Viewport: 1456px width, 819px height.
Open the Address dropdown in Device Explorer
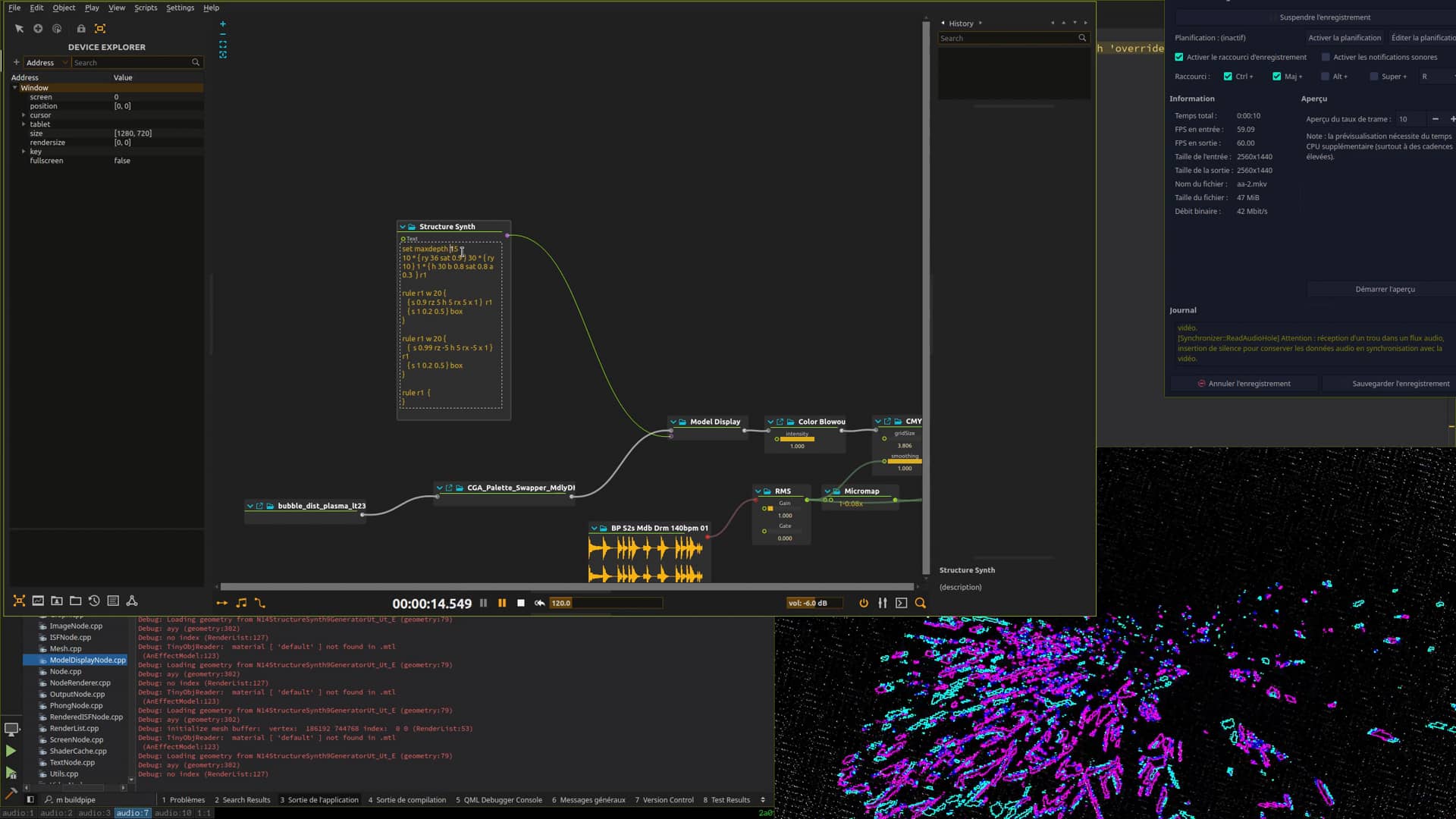[x=65, y=62]
